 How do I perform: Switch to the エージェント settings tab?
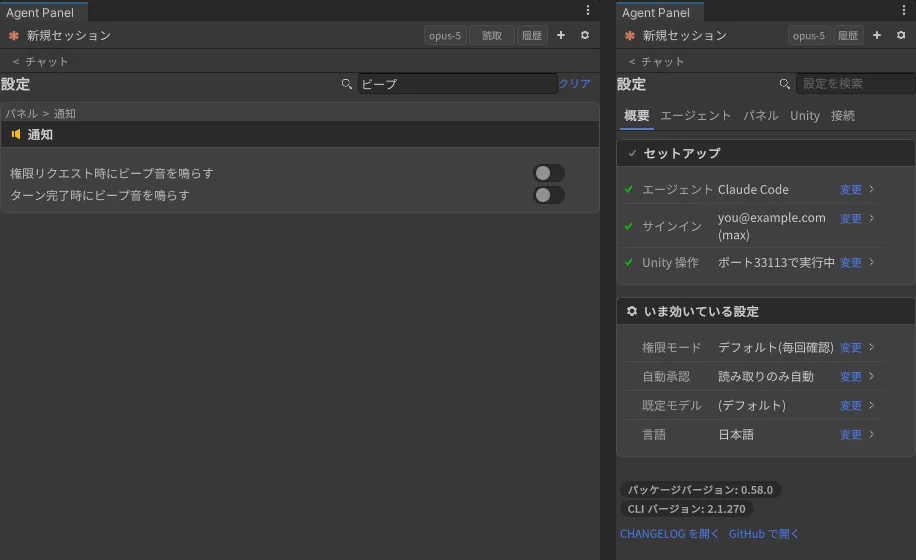pyautogui.click(x=696, y=116)
